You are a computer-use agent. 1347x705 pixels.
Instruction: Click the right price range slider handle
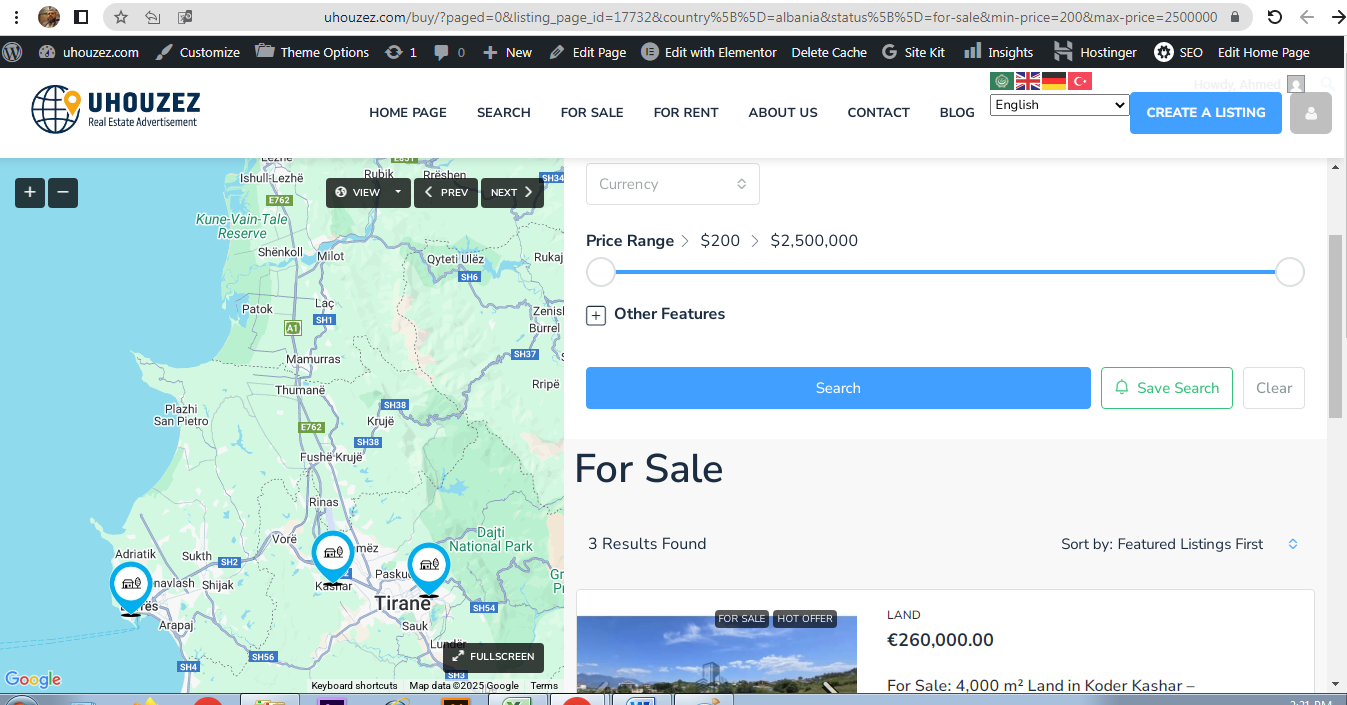[x=1290, y=272]
